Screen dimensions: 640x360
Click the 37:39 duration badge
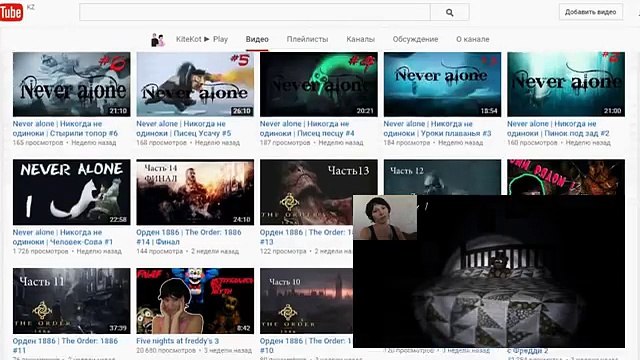(118, 328)
